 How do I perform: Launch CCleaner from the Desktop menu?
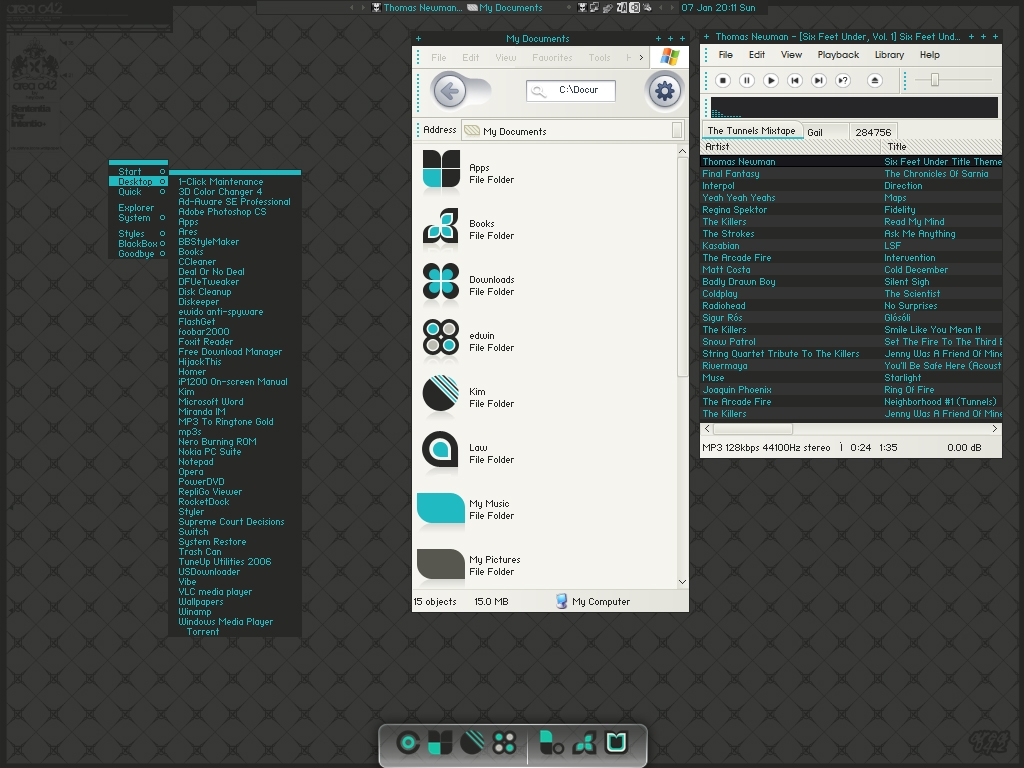[x=197, y=262]
